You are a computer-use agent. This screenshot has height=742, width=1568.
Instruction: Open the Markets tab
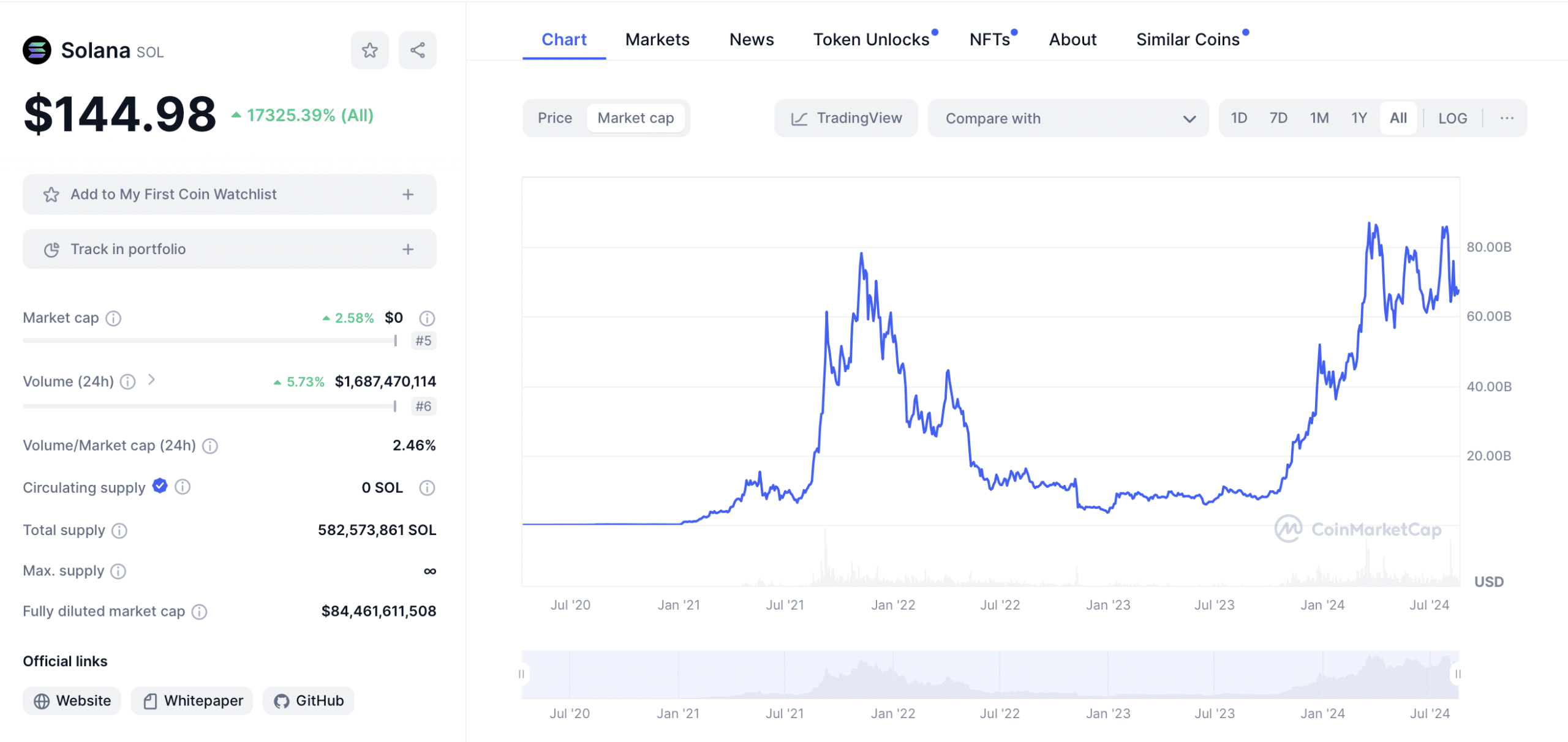[x=657, y=40]
